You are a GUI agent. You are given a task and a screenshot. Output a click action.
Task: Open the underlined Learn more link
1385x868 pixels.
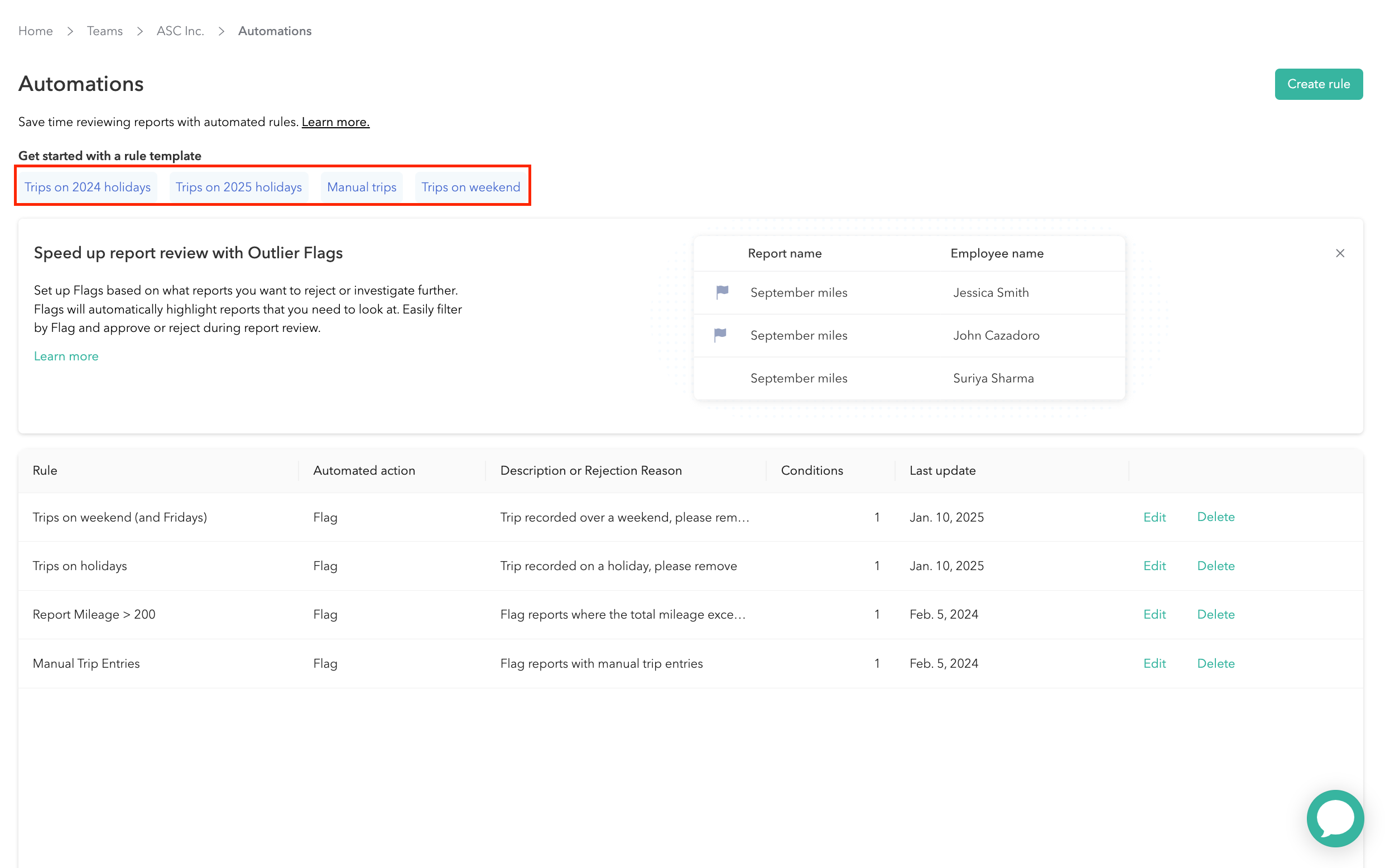pyautogui.click(x=335, y=122)
